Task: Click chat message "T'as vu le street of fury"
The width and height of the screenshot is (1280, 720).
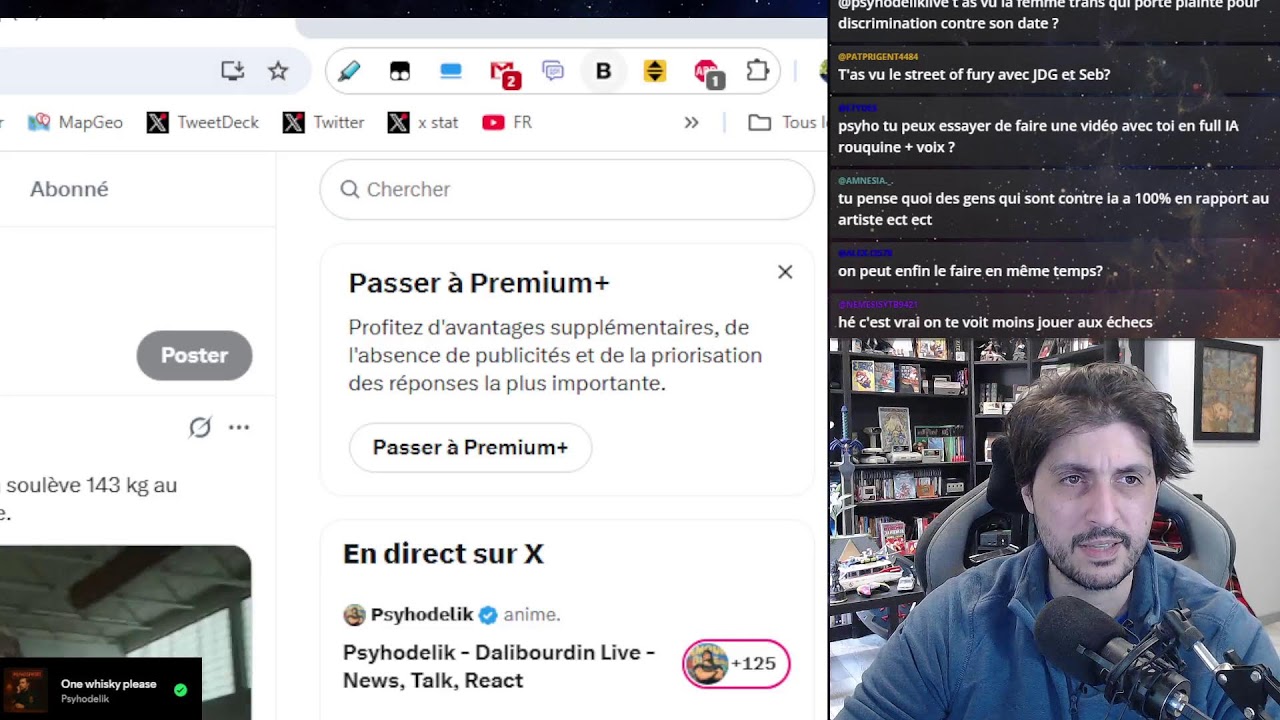Action: pyautogui.click(x=974, y=74)
